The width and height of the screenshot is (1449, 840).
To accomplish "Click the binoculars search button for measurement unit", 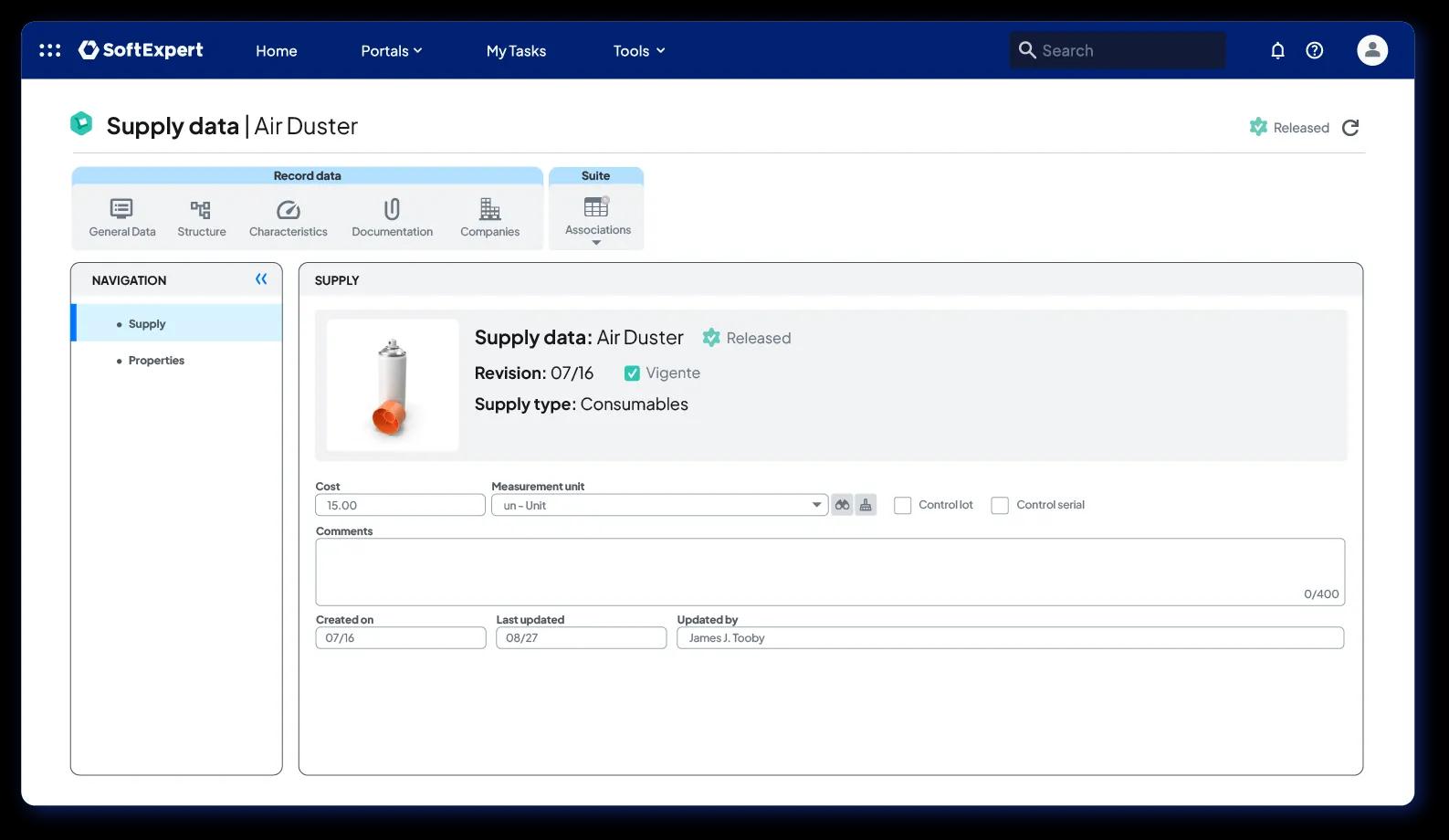I will pyautogui.click(x=842, y=505).
